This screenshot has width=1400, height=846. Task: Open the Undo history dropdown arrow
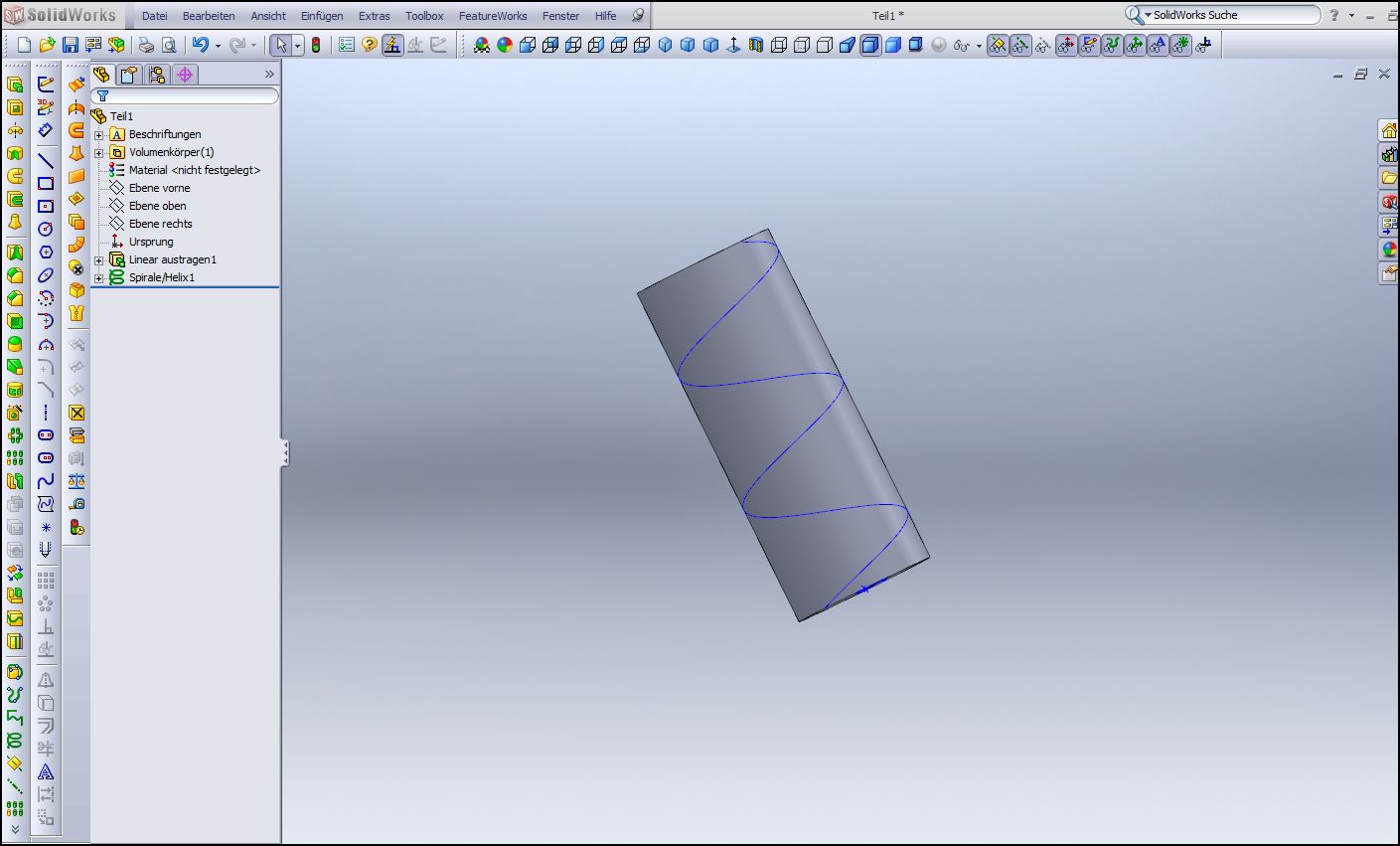(219, 45)
